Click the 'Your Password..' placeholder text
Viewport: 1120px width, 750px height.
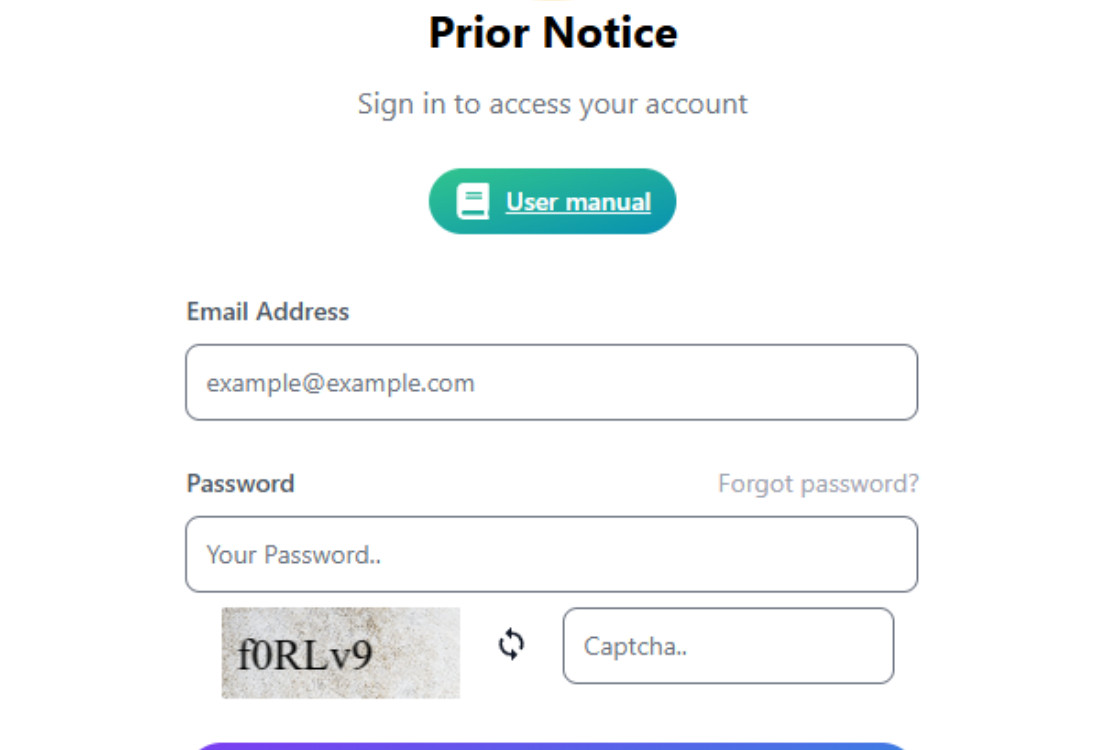pos(294,555)
